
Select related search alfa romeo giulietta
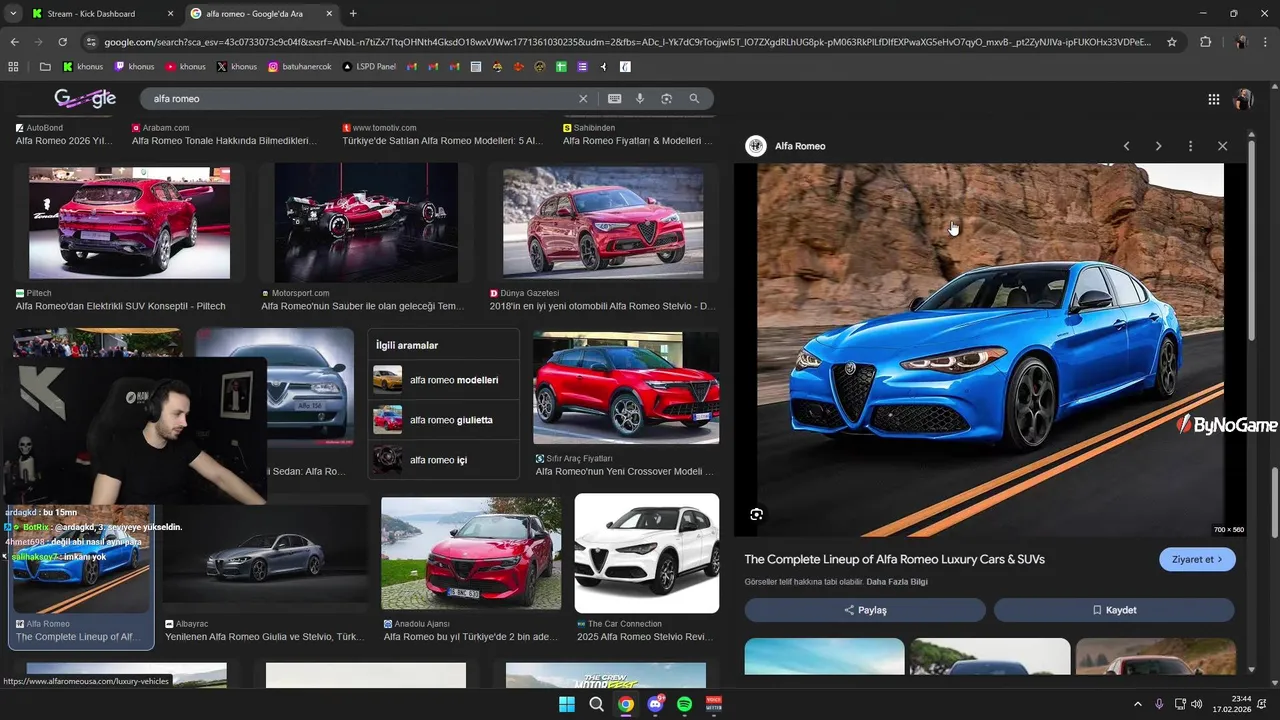coord(443,420)
